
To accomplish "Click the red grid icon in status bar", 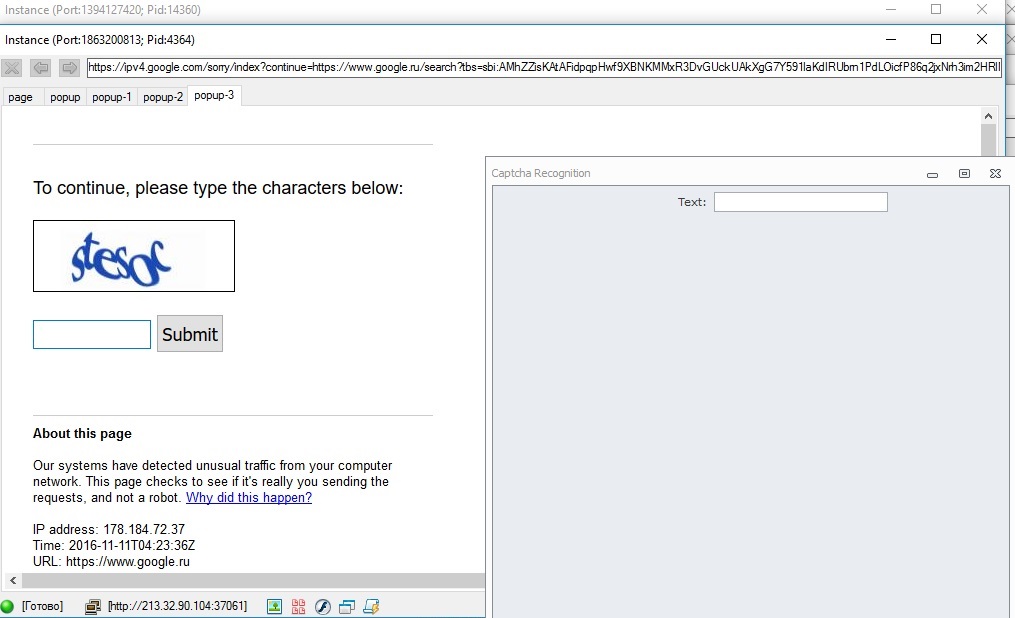I will click(x=298, y=606).
